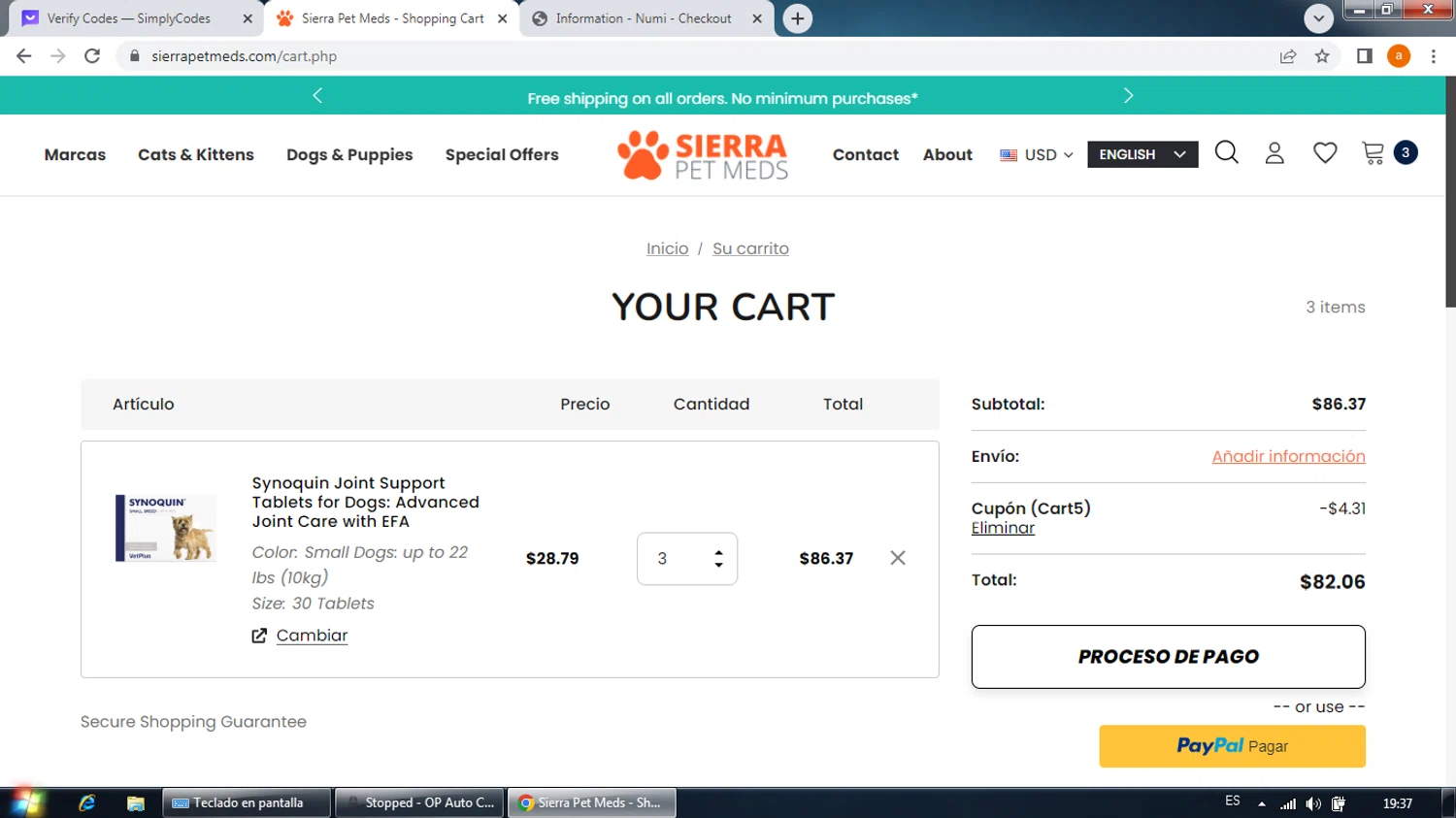Click the volume speaker tray icon
Image resolution: width=1456 pixels, height=818 pixels.
click(1313, 803)
